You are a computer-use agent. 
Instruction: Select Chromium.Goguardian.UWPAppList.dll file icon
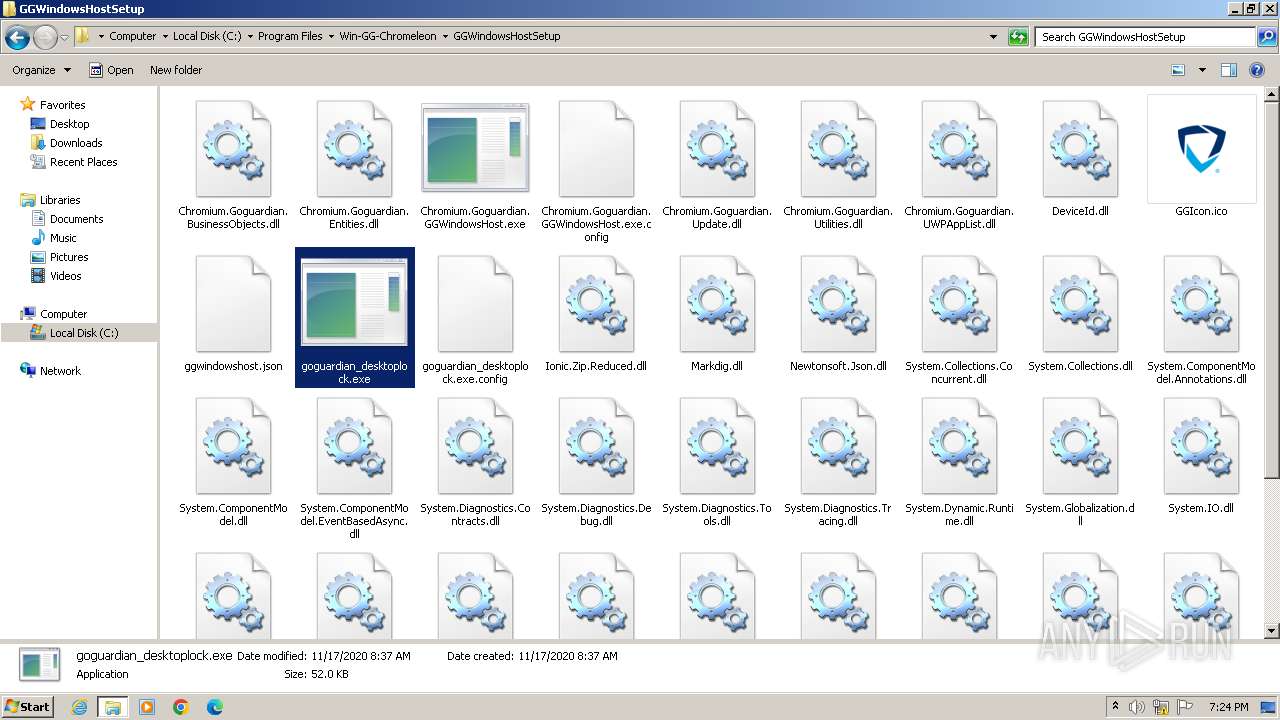(959, 148)
